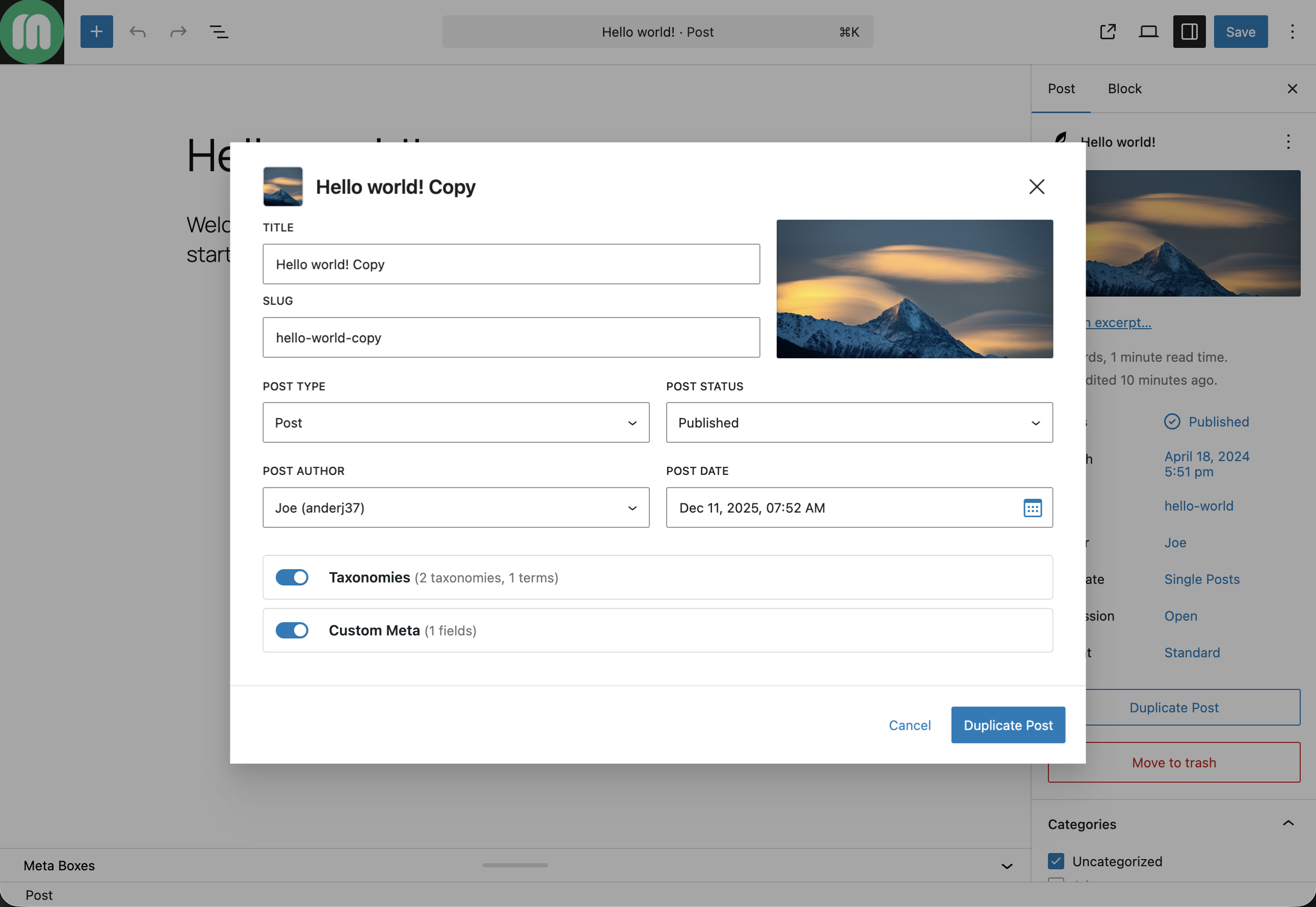Click the desktop preview device icon

tap(1148, 32)
